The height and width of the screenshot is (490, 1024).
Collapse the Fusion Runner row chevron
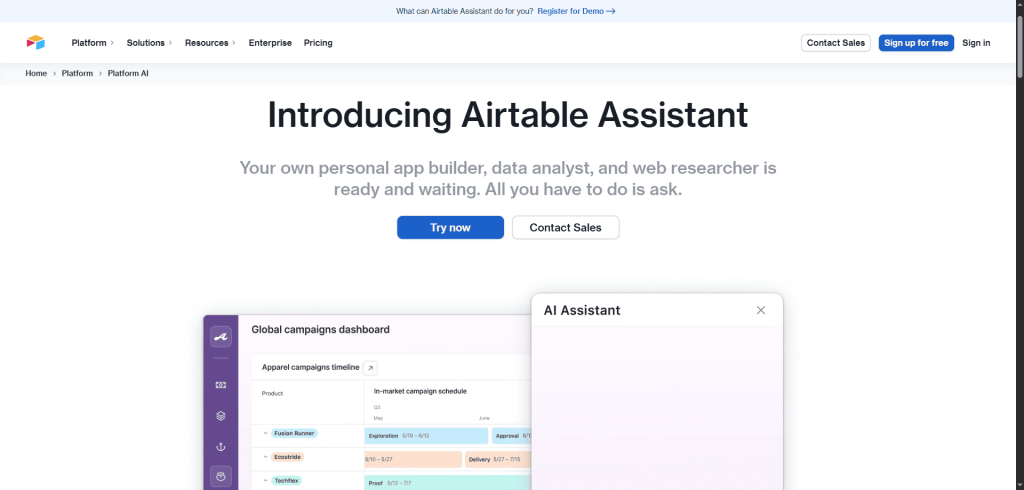[x=266, y=433]
